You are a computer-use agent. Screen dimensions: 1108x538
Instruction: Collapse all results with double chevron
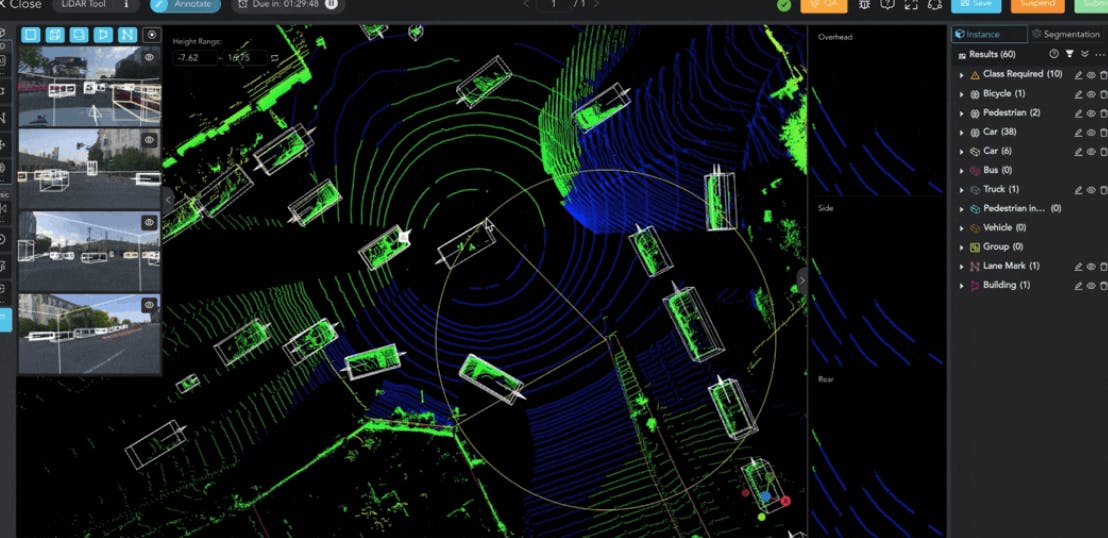tap(1085, 54)
